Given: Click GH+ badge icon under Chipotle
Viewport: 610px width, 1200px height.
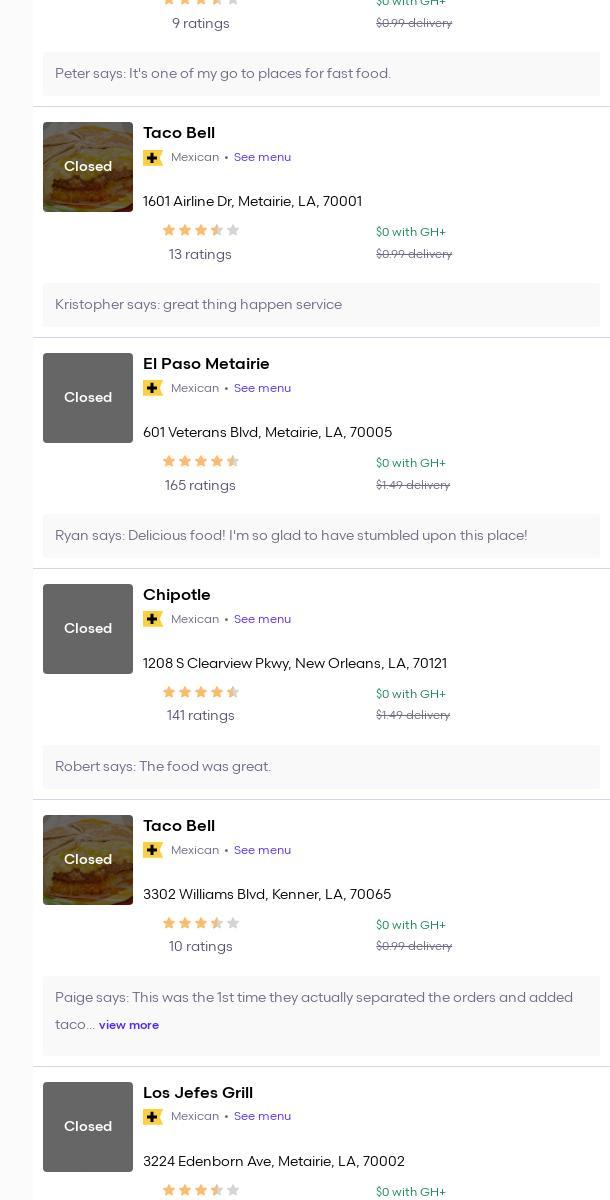Looking at the screenshot, I should 153,620.
